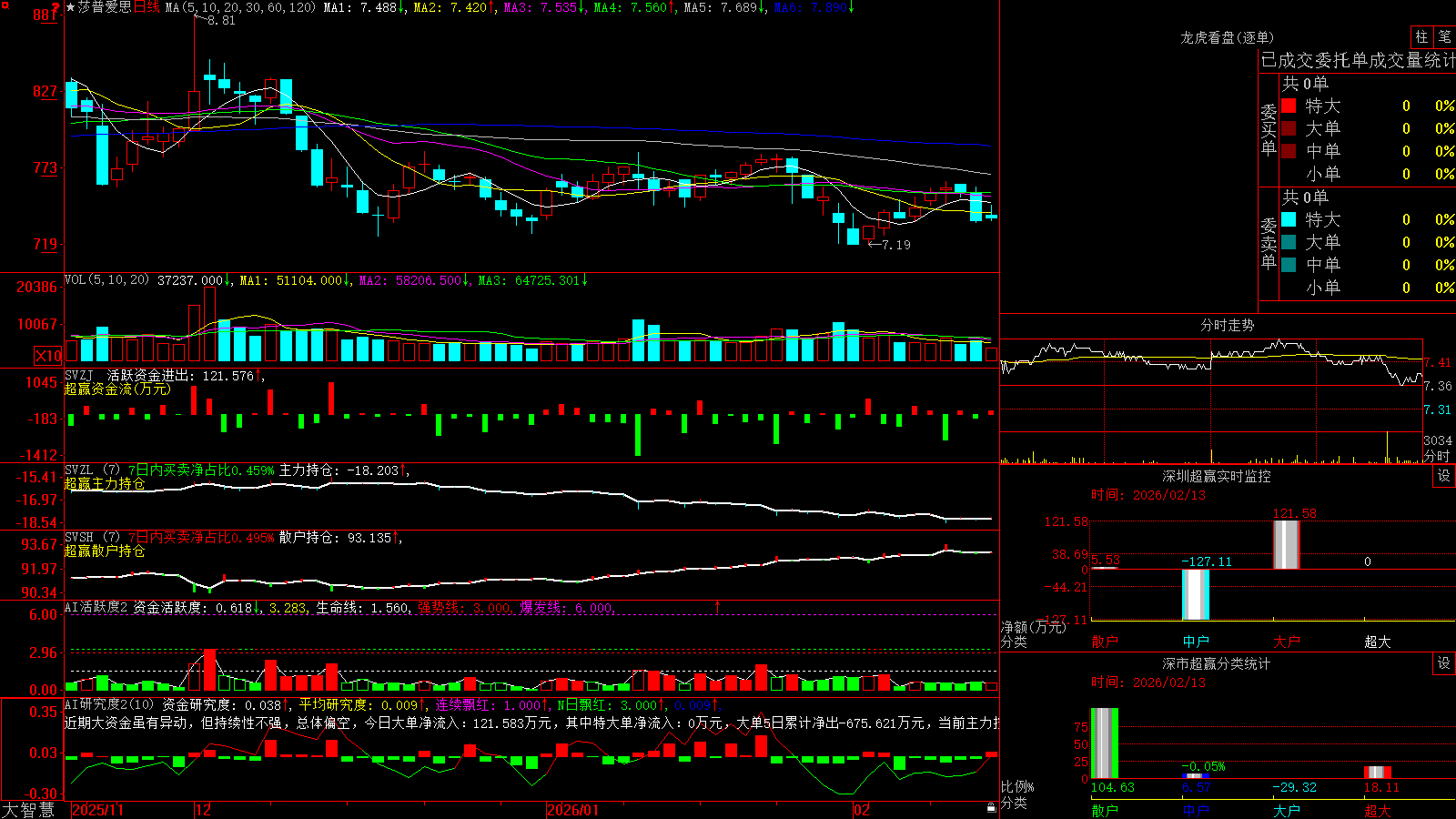This screenshot has height=819, width=1456.
Task: Click the 18.11 超大 bar in 深市超赢分类统计
Action: [1378, 773]
